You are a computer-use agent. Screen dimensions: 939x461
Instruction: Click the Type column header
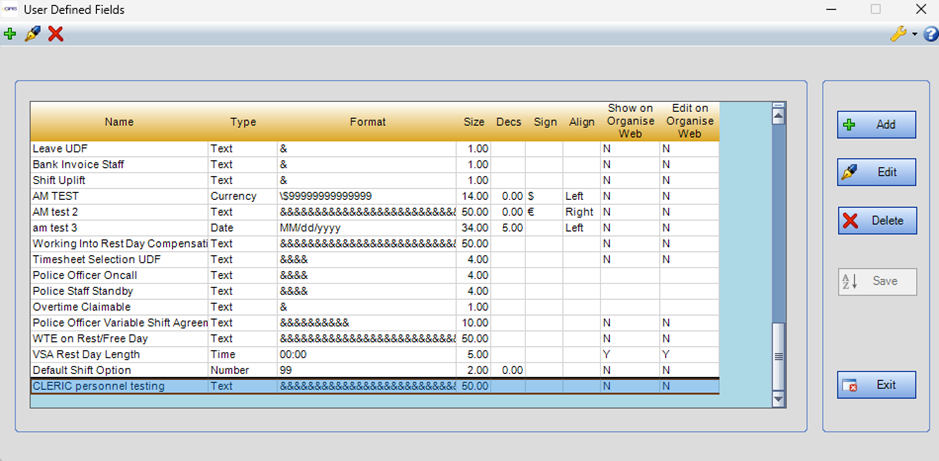(x=242, y=122)
